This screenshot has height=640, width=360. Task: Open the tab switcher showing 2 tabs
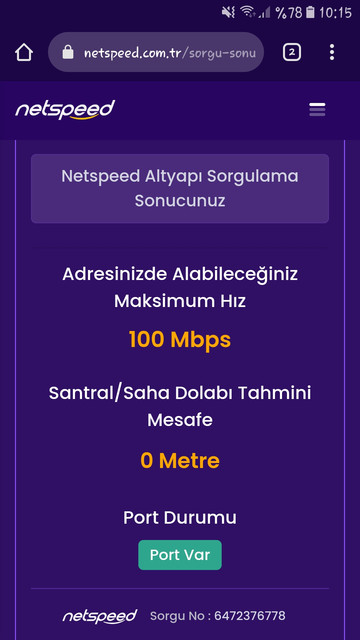tap(292, 52)
